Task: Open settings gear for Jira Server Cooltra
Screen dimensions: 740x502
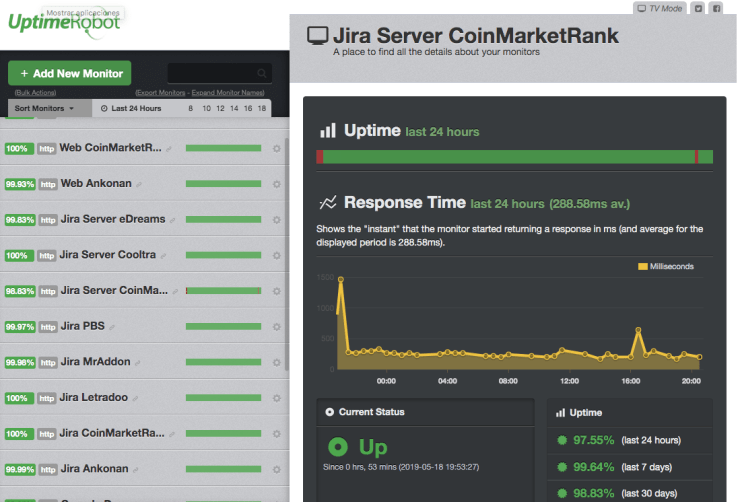Action: [277, 255]
